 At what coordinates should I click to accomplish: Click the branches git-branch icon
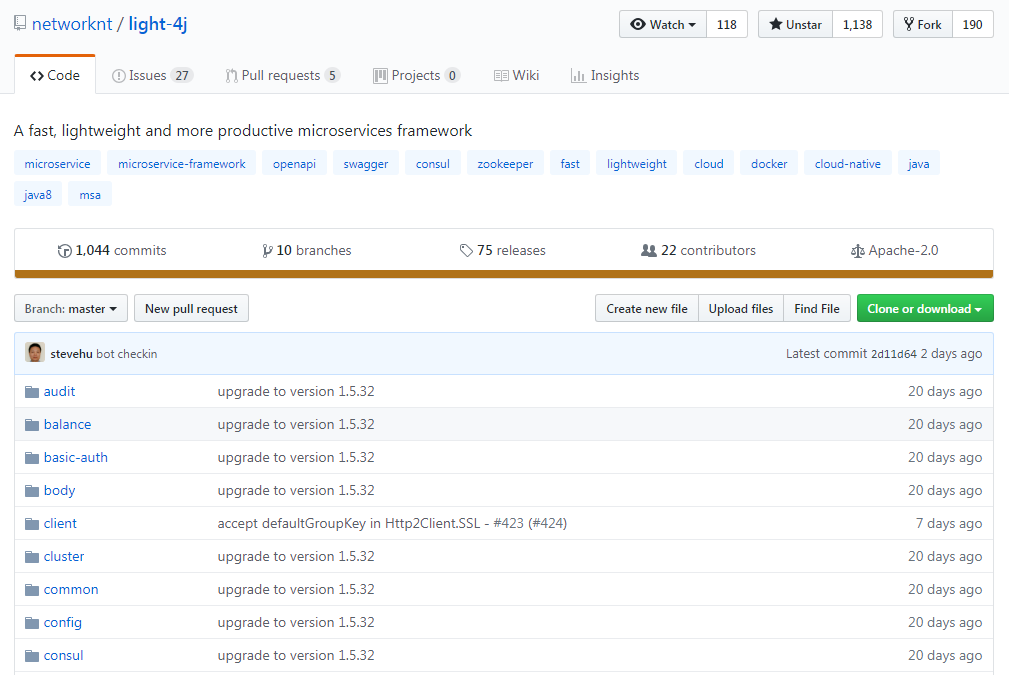(267, 251)
